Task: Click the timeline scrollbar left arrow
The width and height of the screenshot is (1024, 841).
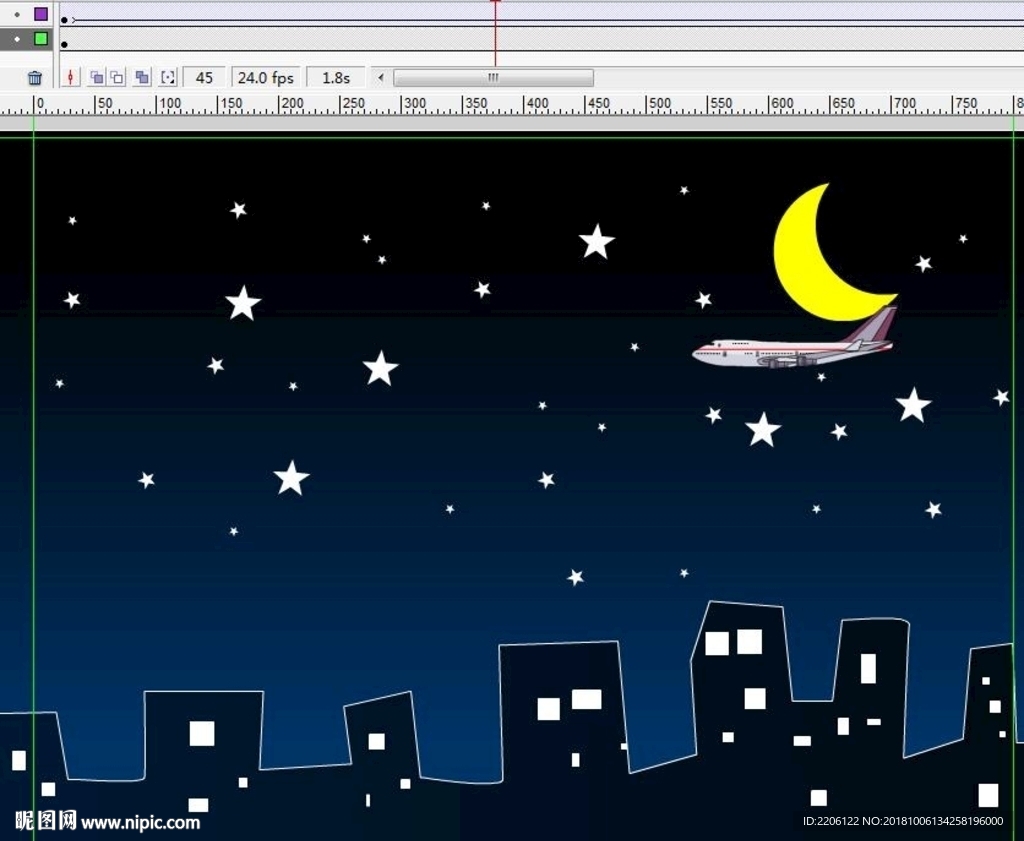Action: tap(381, 78)
